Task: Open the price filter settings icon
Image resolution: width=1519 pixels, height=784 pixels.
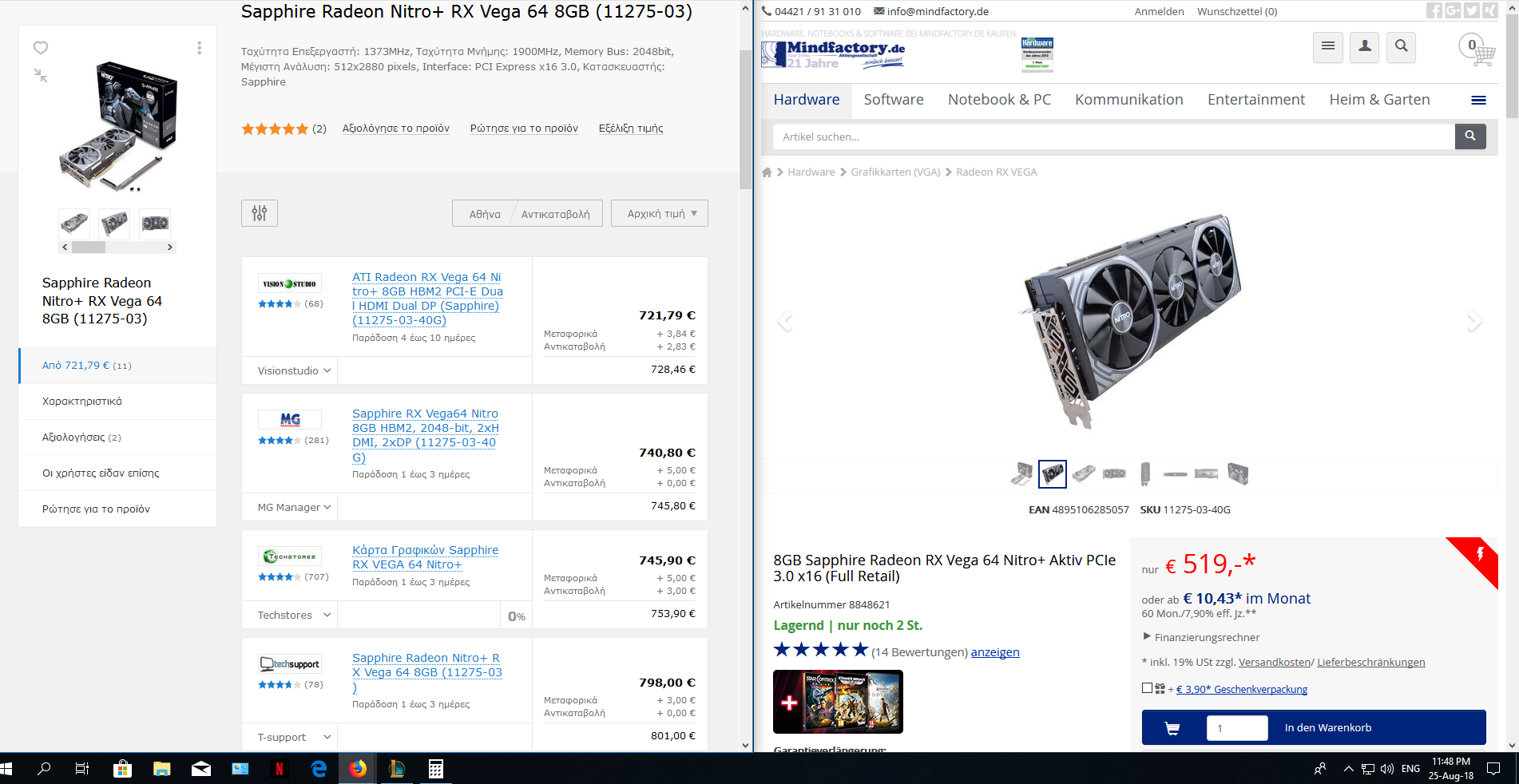Action: [260, 213]
